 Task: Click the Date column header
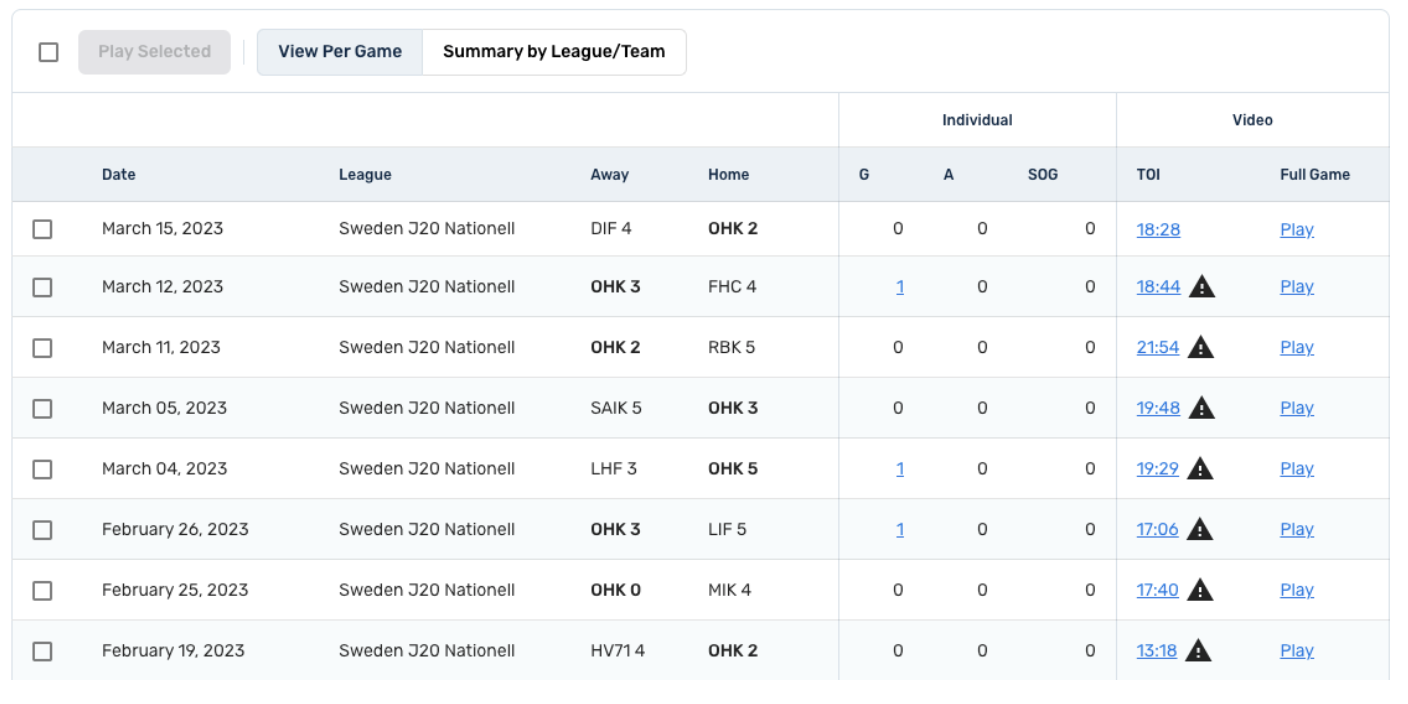point(118,174)
